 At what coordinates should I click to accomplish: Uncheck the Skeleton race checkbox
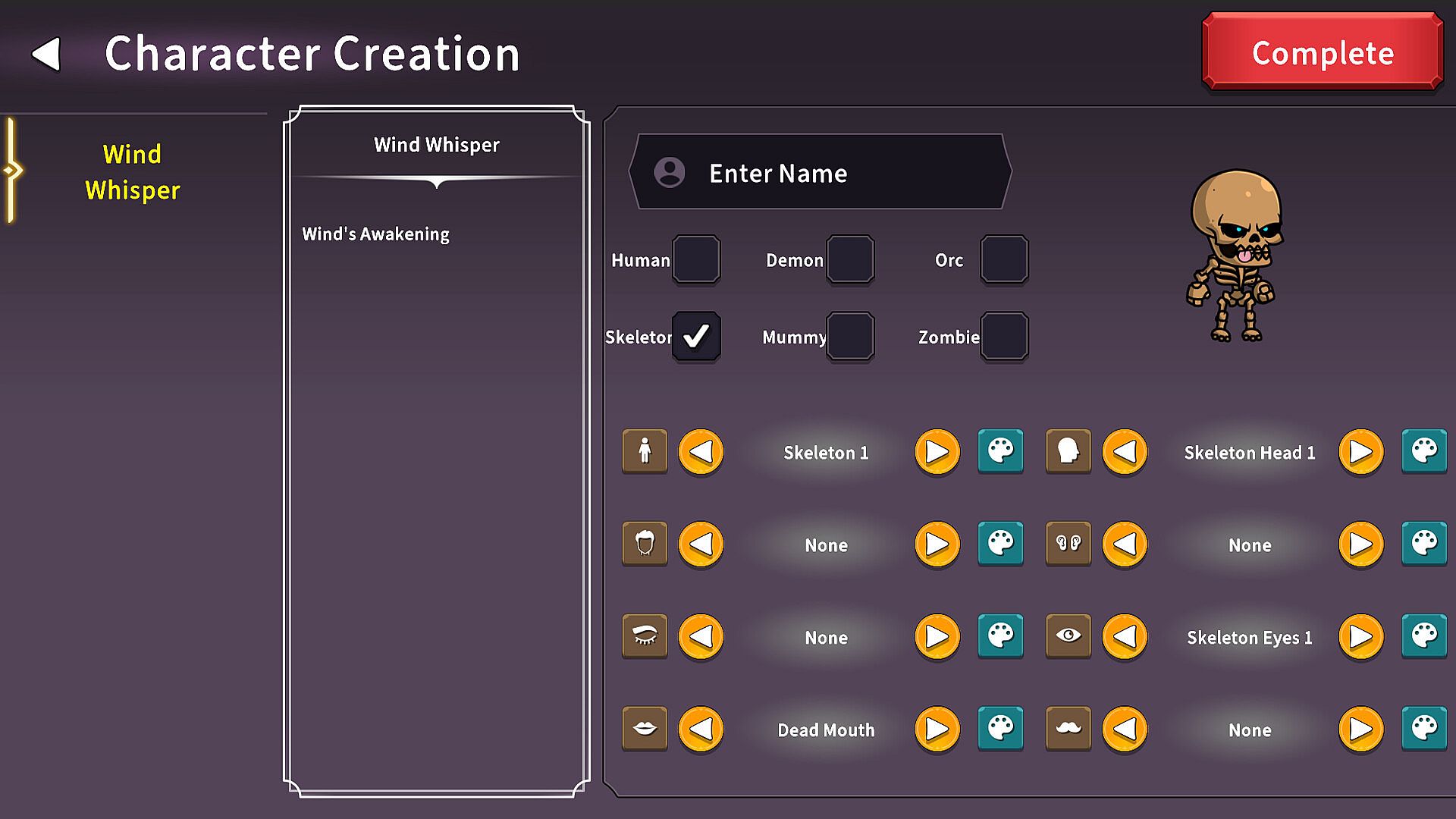[696, 336]
